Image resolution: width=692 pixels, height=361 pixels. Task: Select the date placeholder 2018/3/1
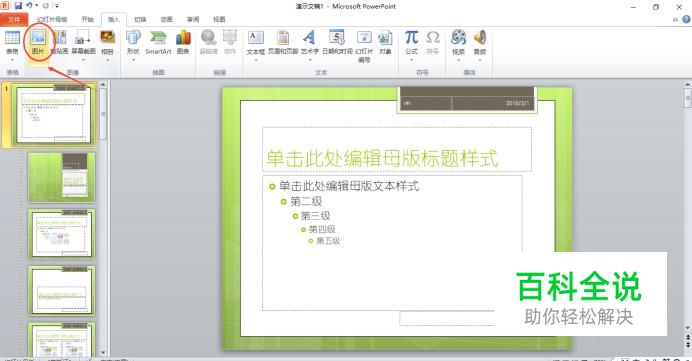pos(493,103)
